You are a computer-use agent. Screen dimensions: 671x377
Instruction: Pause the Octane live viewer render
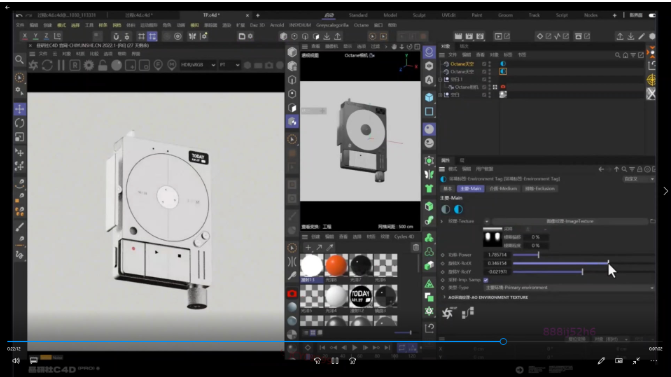coord(61,65)
